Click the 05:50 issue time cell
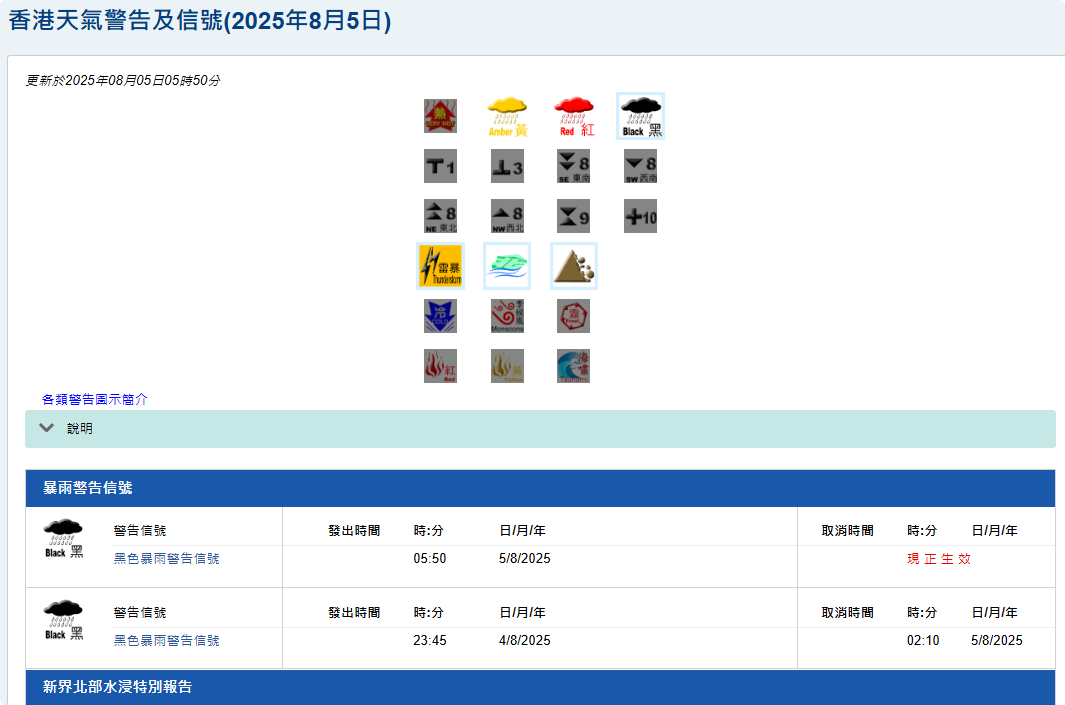The height and width of the screenshot is (705, 1065). coord(430,558)
